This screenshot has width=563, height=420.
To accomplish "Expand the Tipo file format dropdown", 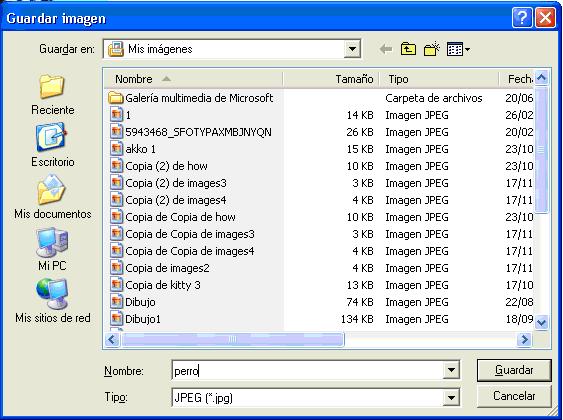I will coord(451,397).
